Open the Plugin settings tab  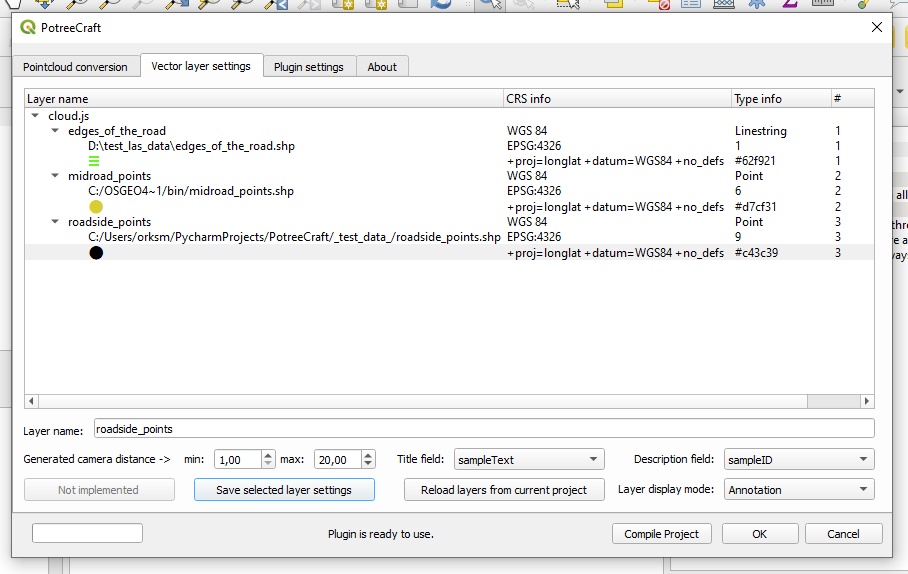pos(309,67)
